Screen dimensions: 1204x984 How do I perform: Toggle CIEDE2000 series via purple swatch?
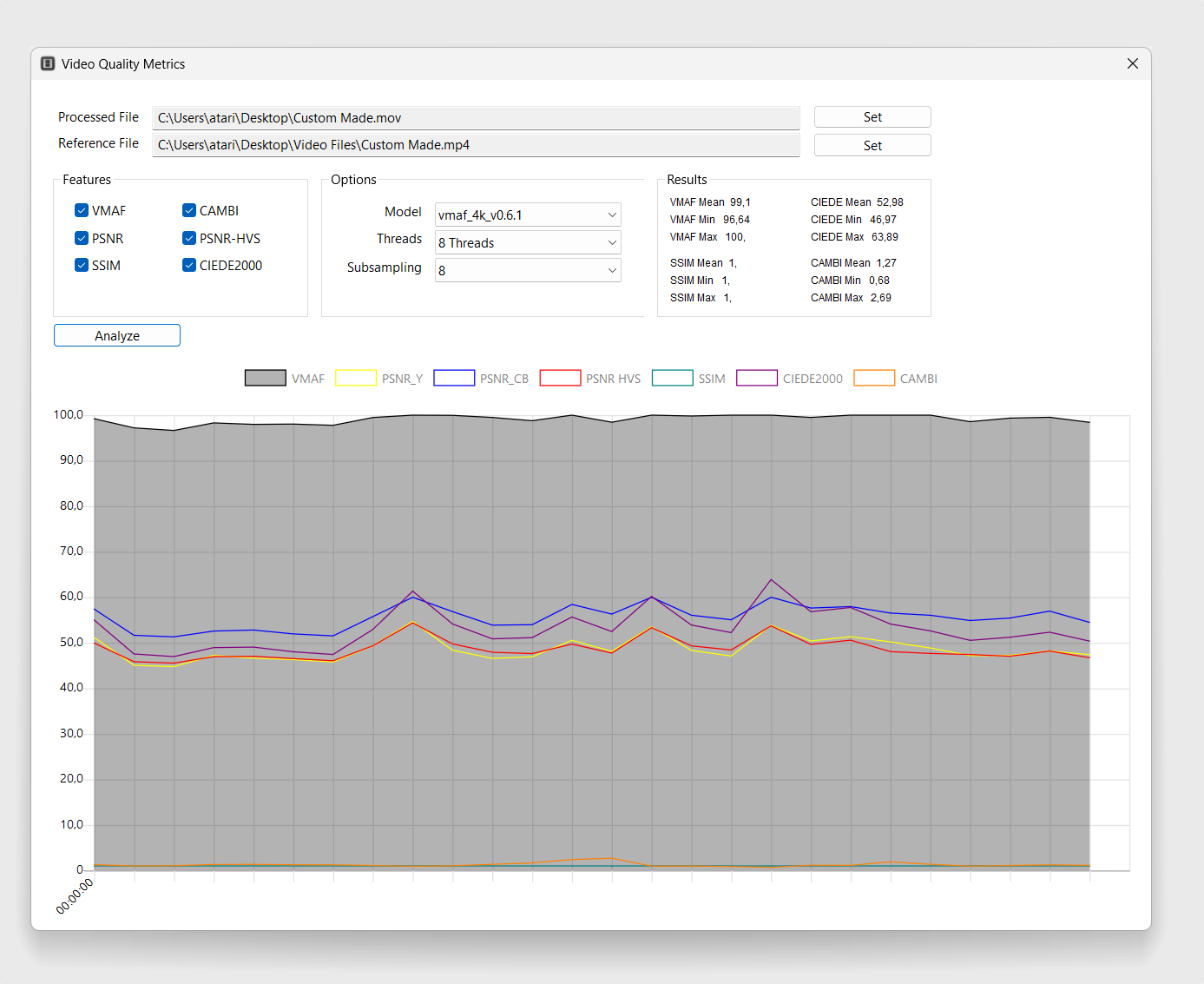pyautogui.click(x=757, y=378)
